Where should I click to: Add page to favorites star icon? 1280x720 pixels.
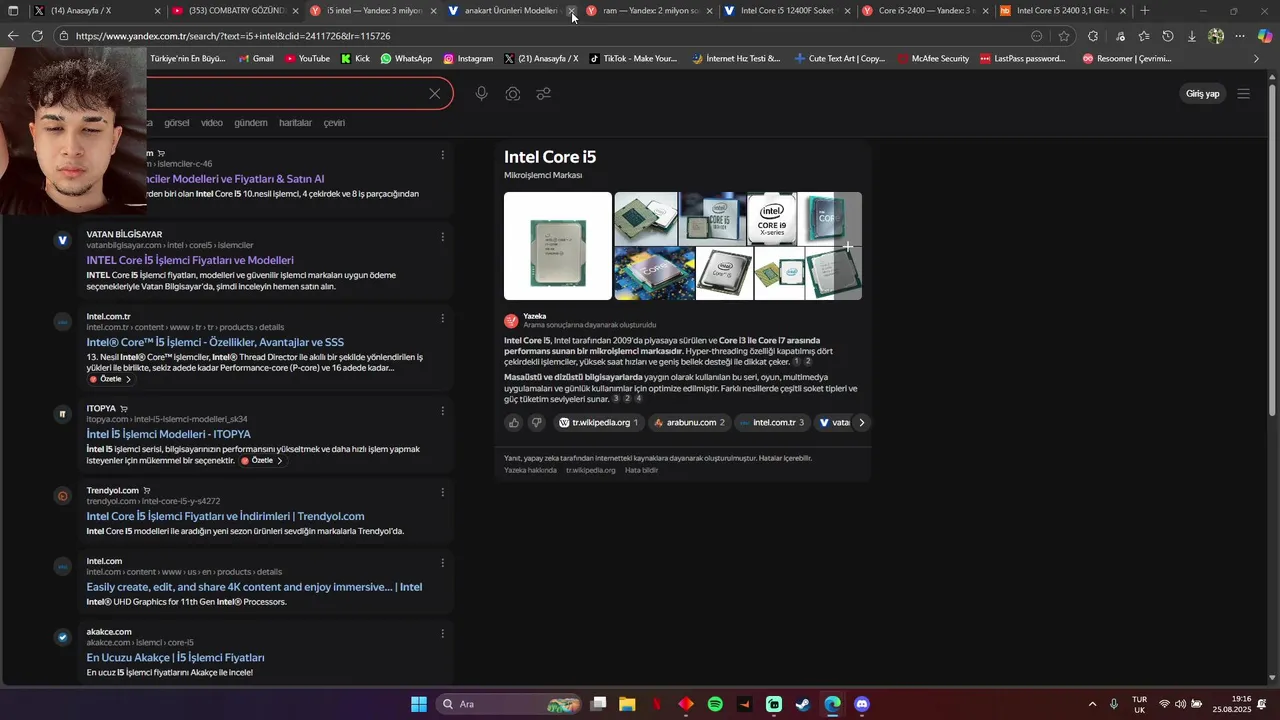[1064, 36]
